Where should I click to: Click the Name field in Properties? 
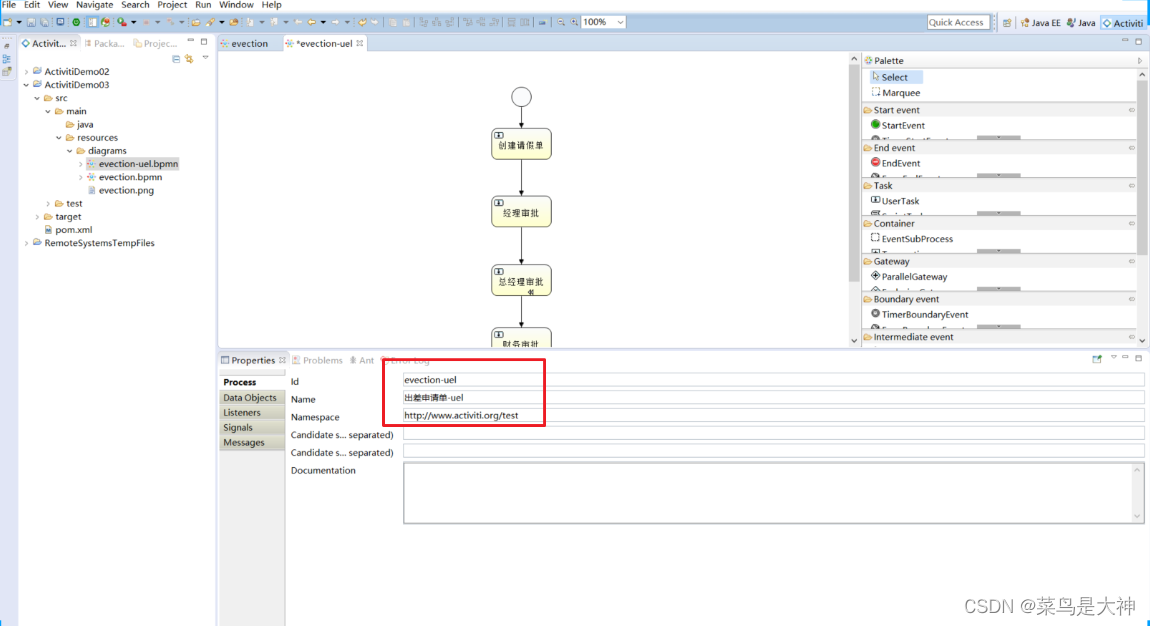pos(773,397)
